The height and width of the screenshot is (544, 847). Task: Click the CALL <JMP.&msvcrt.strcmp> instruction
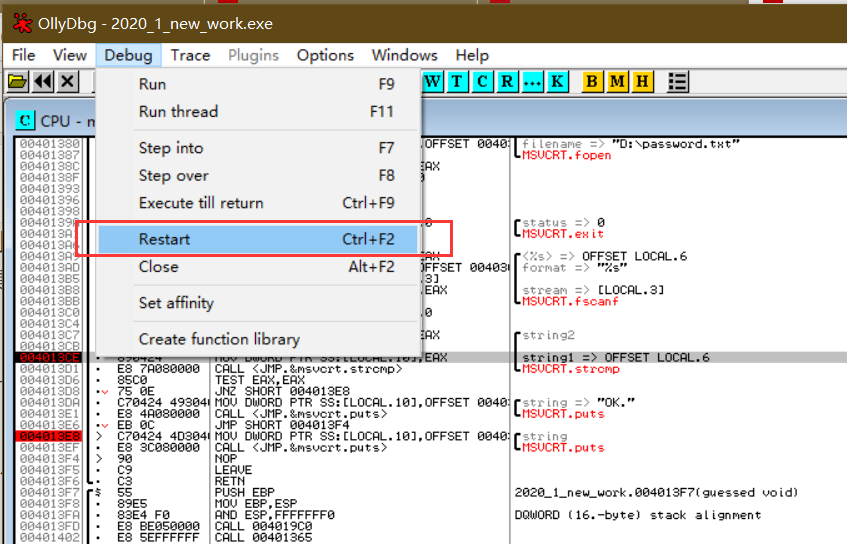pyautogui.click(x=308, y=369)
